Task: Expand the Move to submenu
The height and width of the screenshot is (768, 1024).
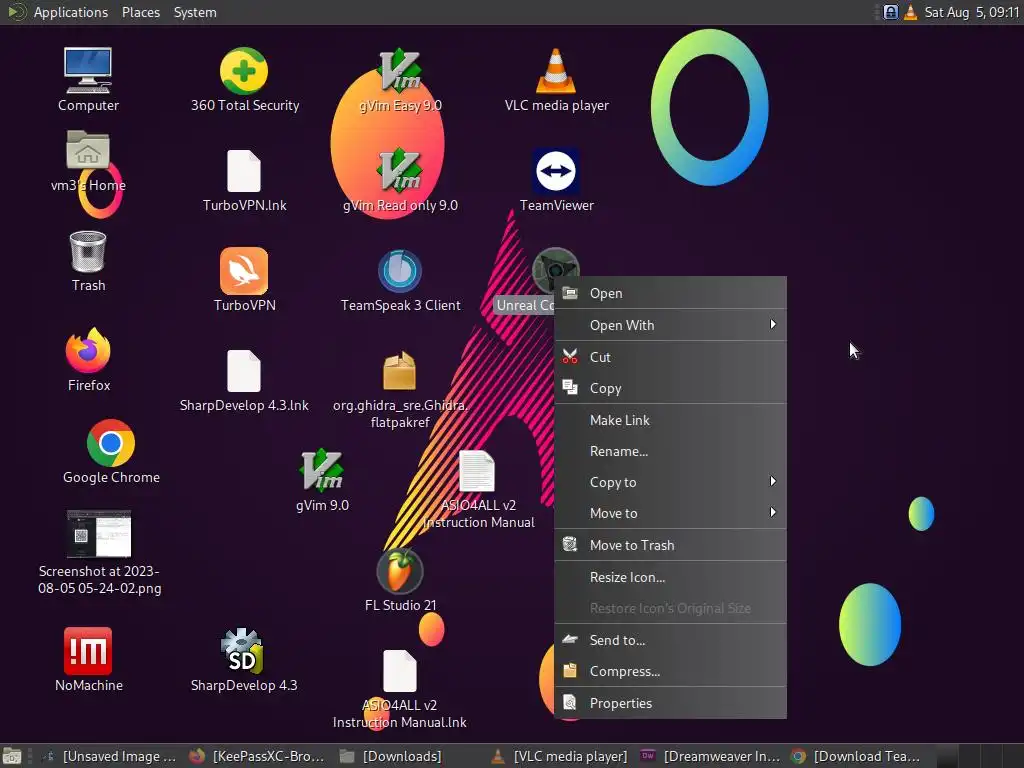Action: pos(670,513)
